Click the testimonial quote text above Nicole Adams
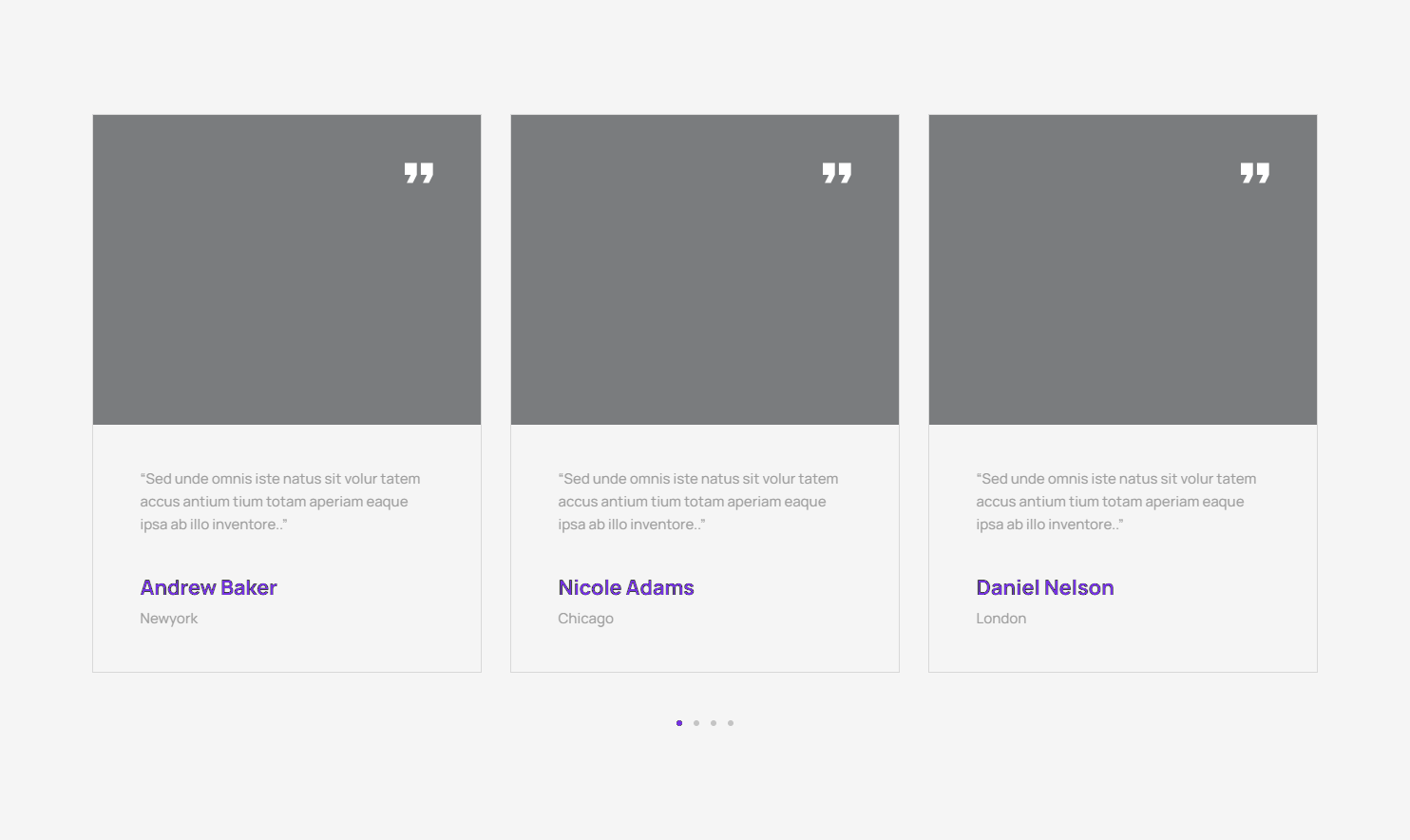Viewport: 1410px width, 840px height. (697, 502)
